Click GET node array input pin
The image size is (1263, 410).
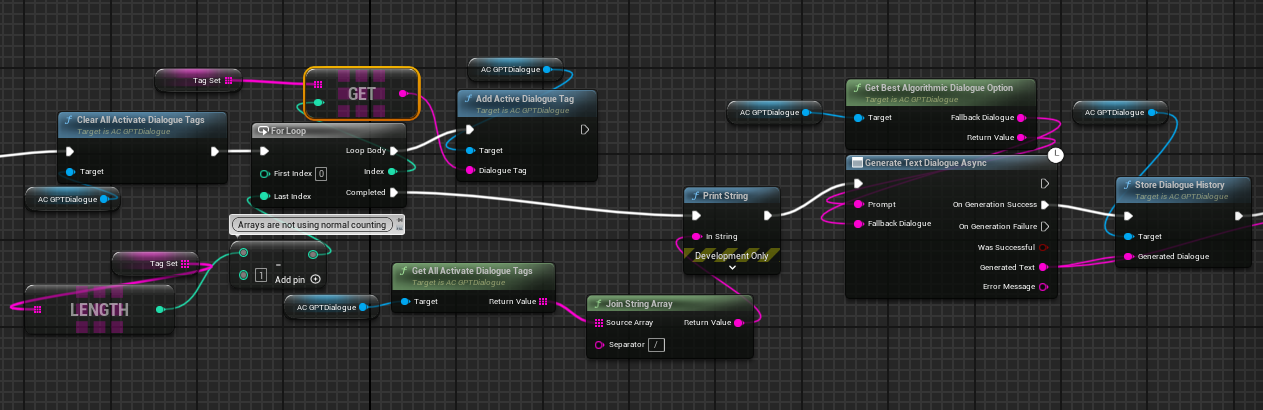coord(318,85)
